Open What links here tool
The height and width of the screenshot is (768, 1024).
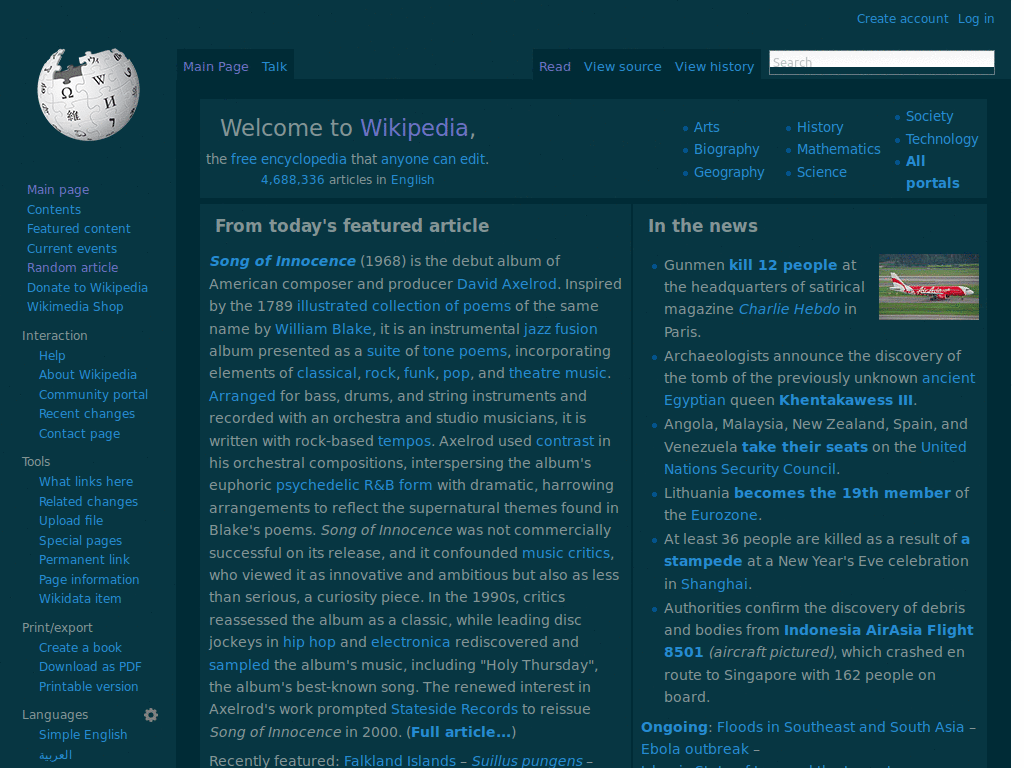(x=86, y=482)
